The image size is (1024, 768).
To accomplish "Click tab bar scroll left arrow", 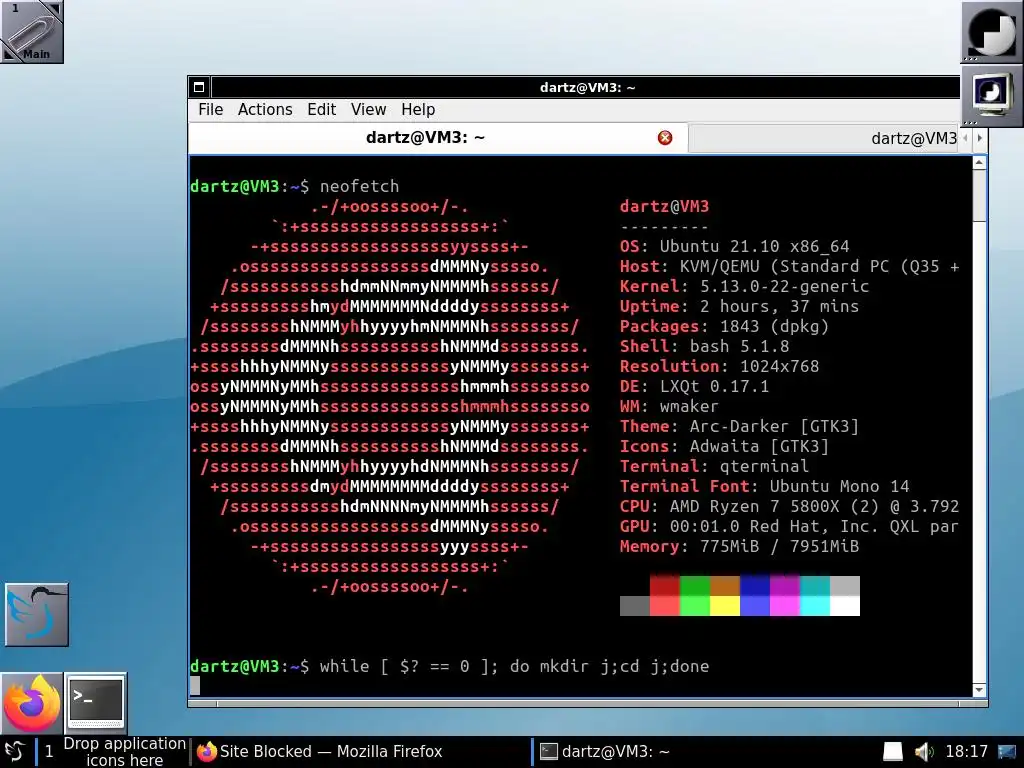I will point(965,138).
